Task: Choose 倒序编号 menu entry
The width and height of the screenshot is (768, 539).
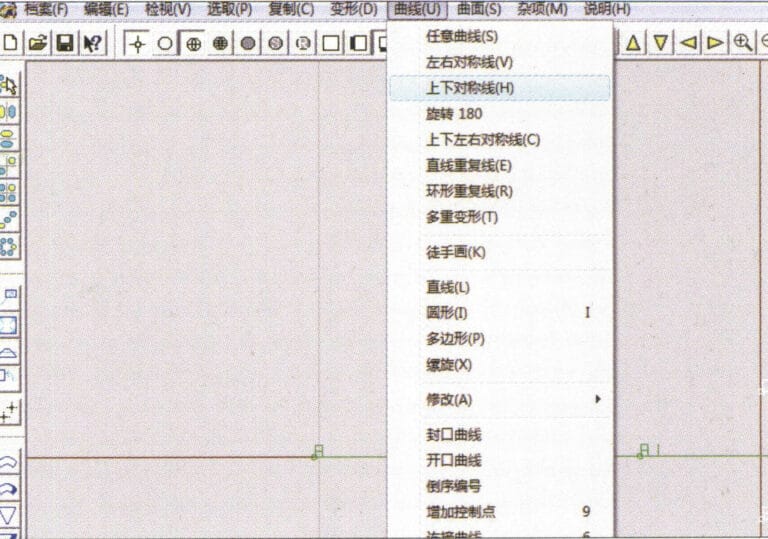Action: [501, 486]
